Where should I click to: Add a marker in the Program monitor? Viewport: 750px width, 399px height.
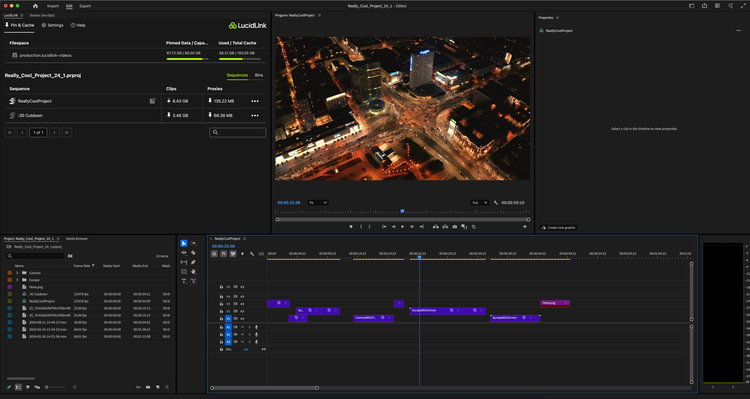point(351,227)
